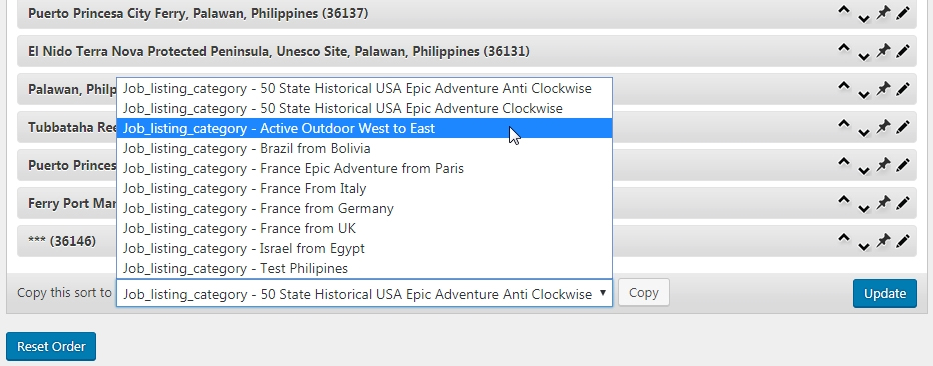The height and width of the screenshot is (366, 933).
Task: Click the blue Update button
Action: [885, 293]
